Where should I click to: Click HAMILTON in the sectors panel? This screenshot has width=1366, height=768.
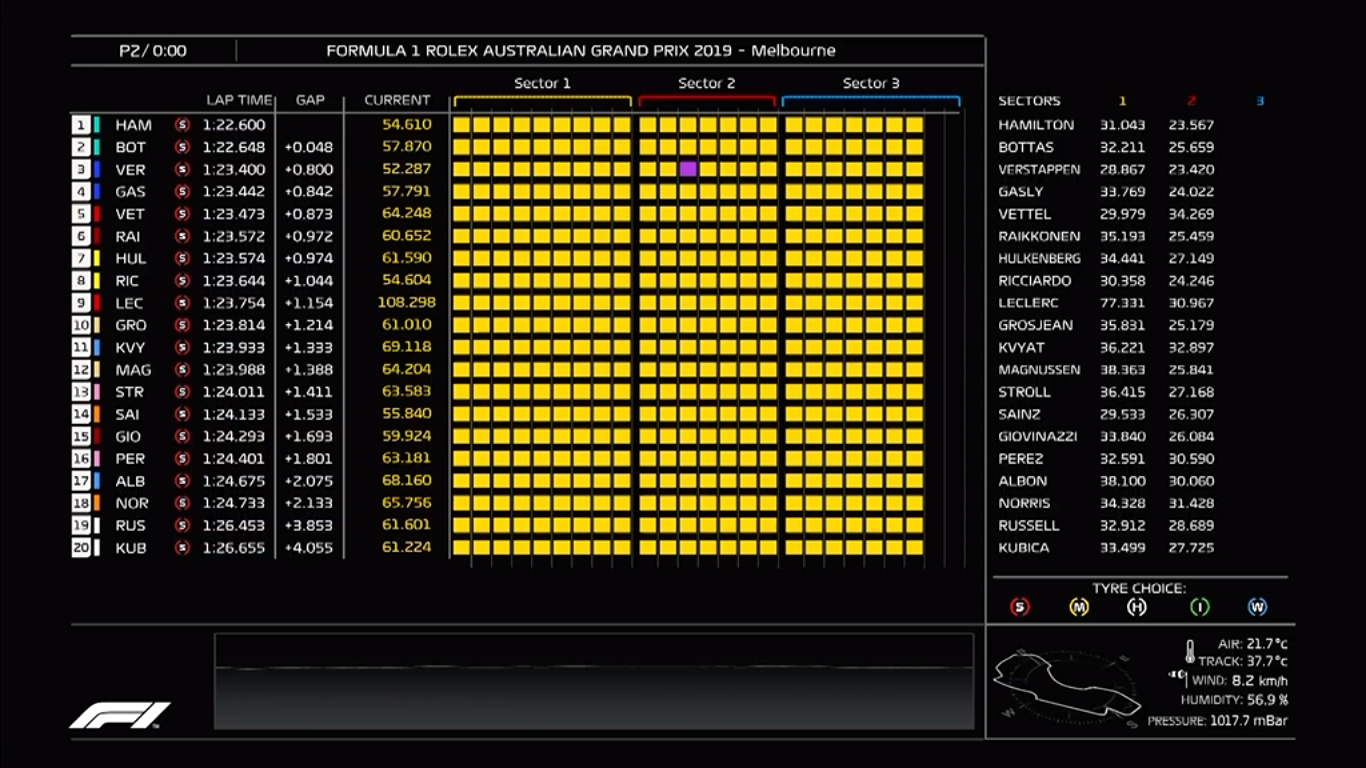pos(1036,125)
